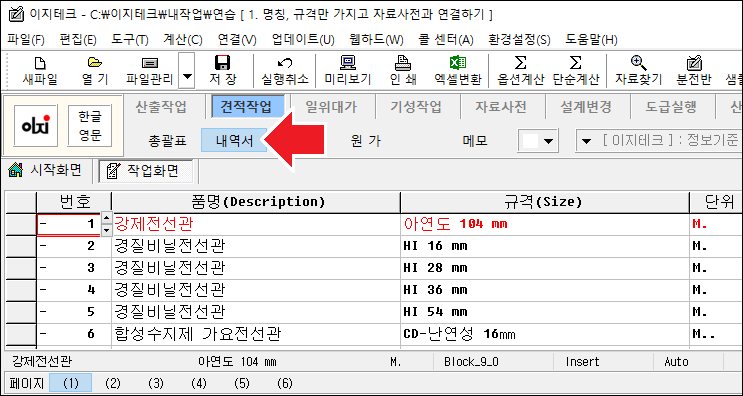The height and width of the screenshot is (396, 743).
Task: Open 계산(C) menu
Action: click(183, 39)
